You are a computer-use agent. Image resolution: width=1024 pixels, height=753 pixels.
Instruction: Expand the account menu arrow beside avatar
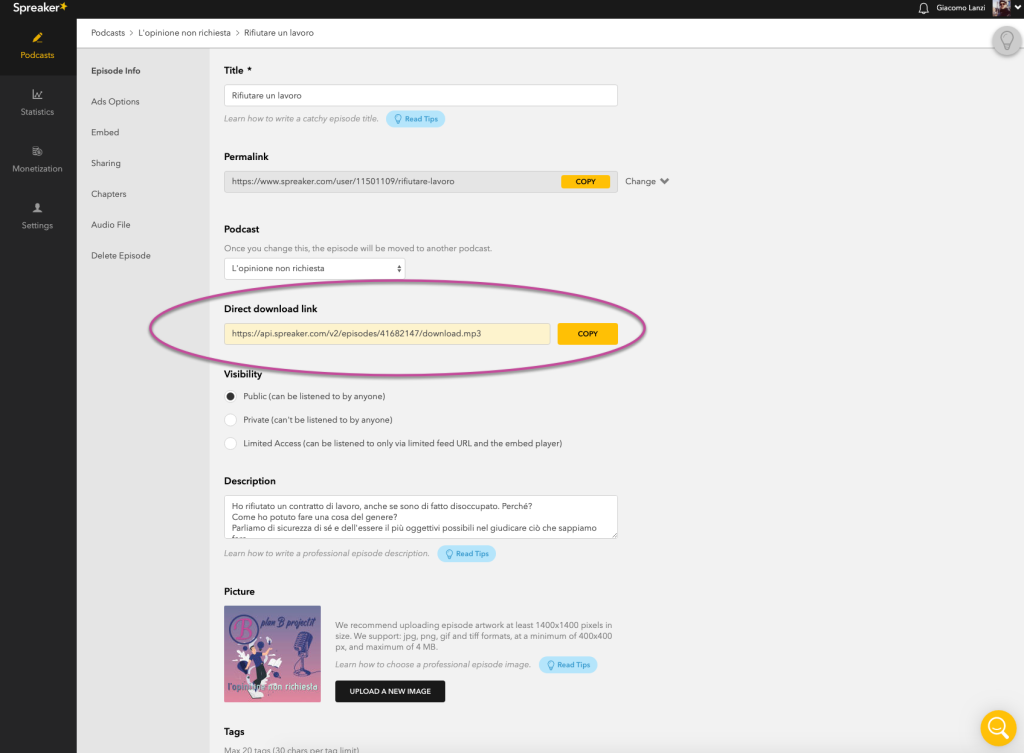click(1017, 8)
